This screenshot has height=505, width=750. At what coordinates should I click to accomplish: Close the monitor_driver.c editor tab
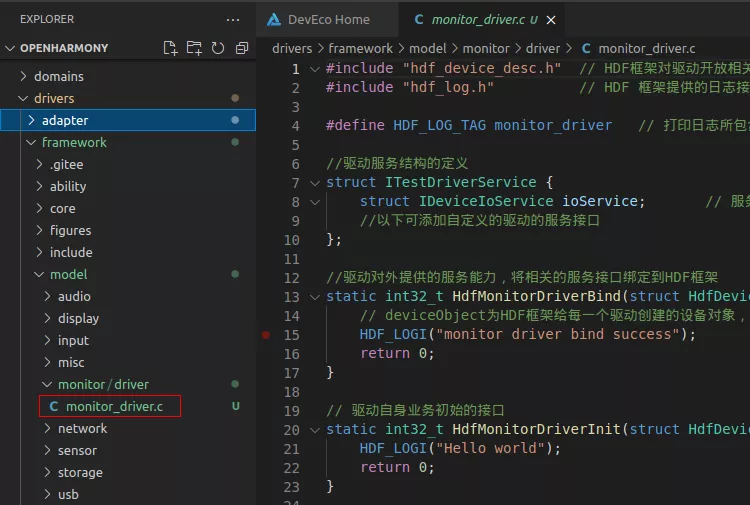click(x=551, y=20)
